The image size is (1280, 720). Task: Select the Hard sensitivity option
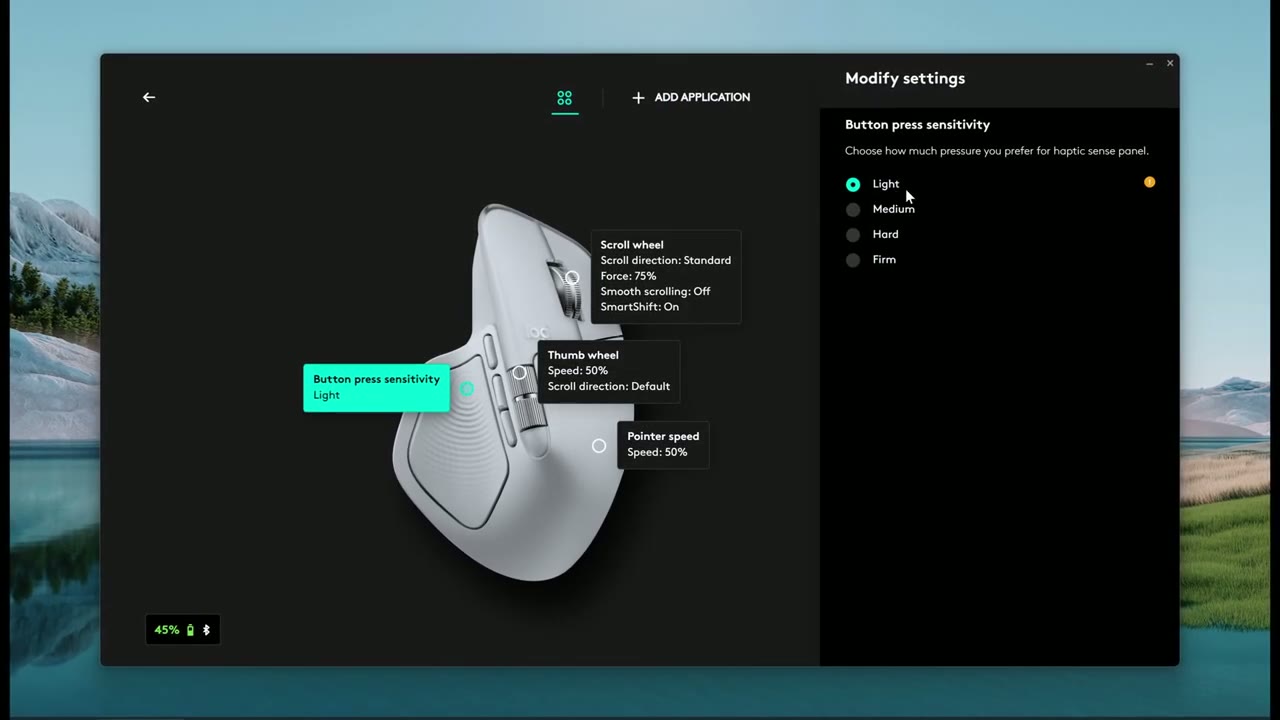tap(853, 234)
